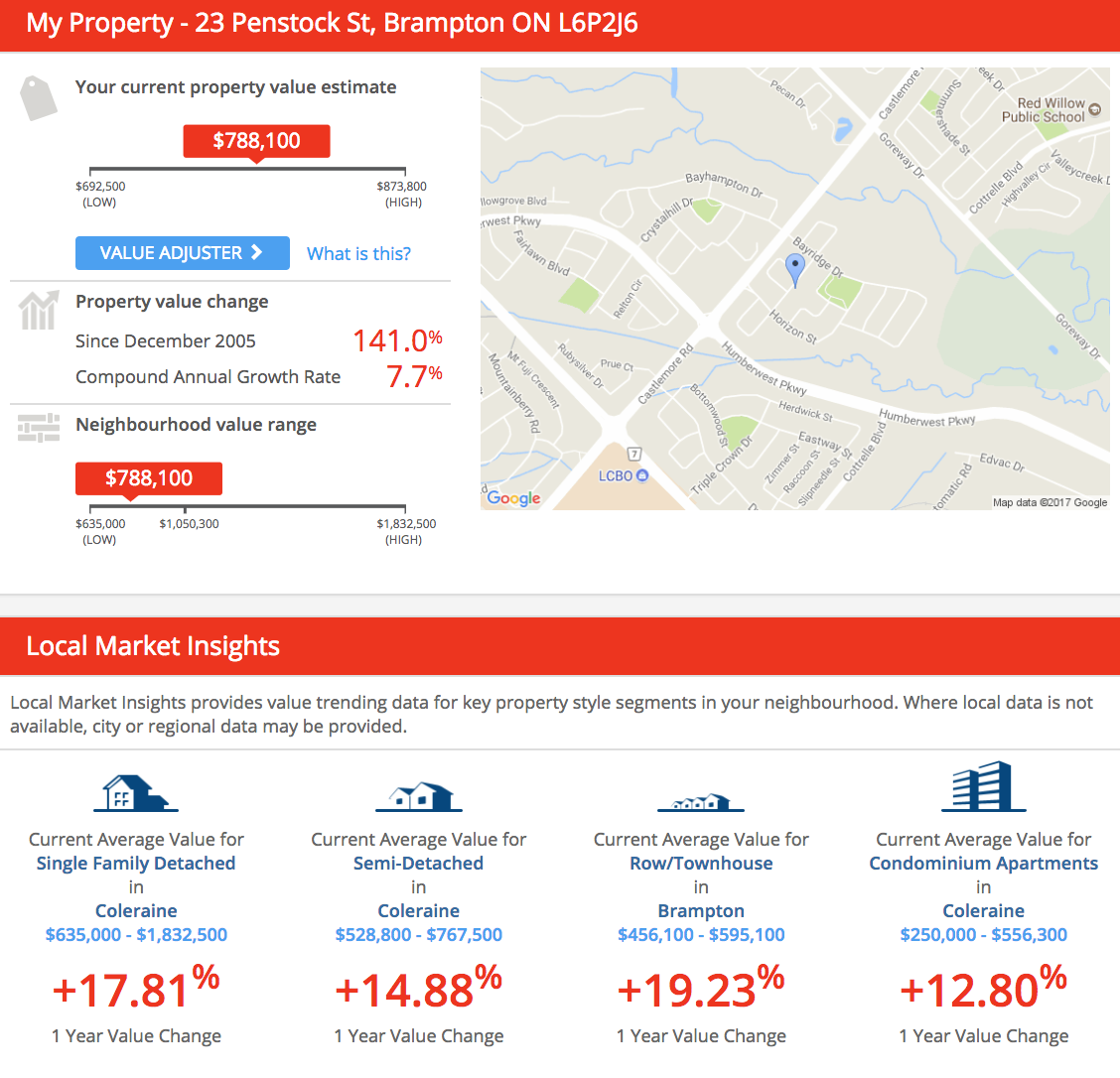Click the +19.23% one year change
1120x1078 pixels.
tap(701, 988)
